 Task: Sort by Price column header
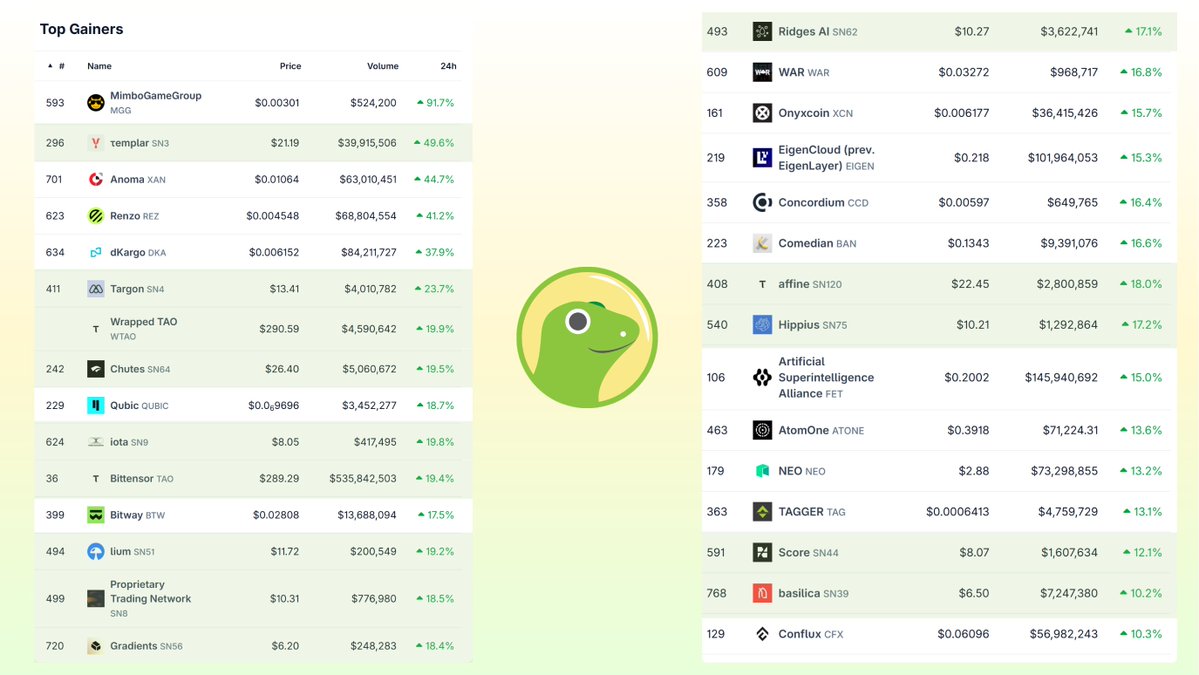tap(291, 66)
